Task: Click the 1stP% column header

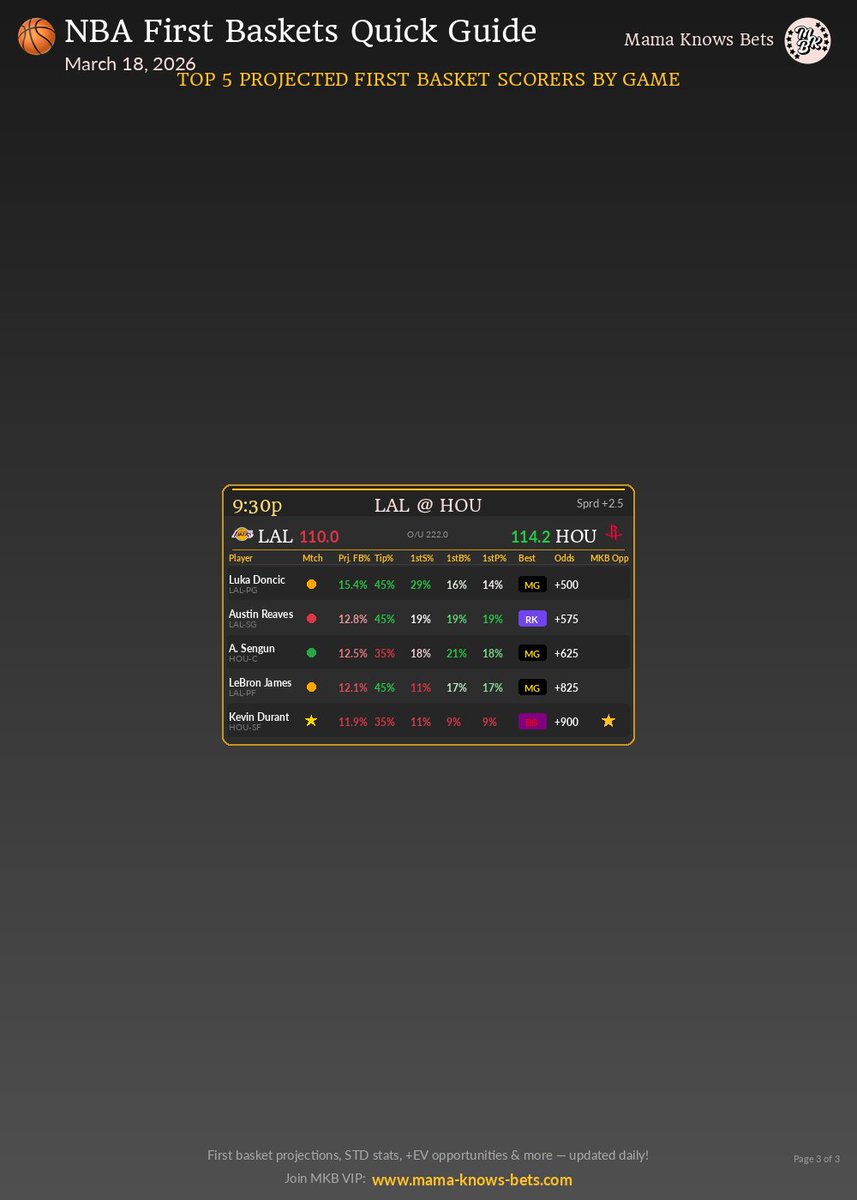Action: coord(494,558)
